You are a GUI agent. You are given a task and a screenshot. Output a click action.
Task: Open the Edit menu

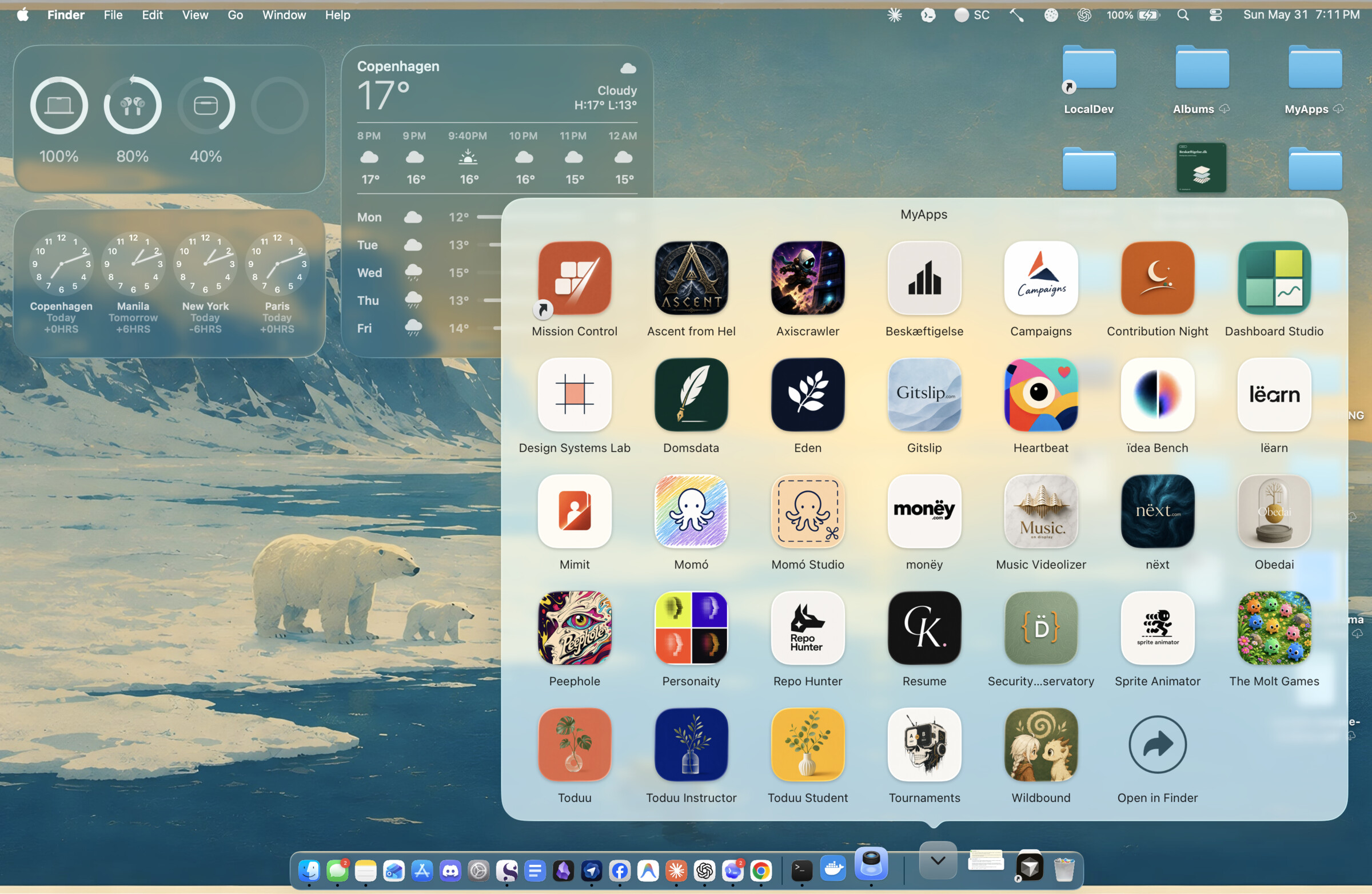pyautogui.click(x=152, y=15)
